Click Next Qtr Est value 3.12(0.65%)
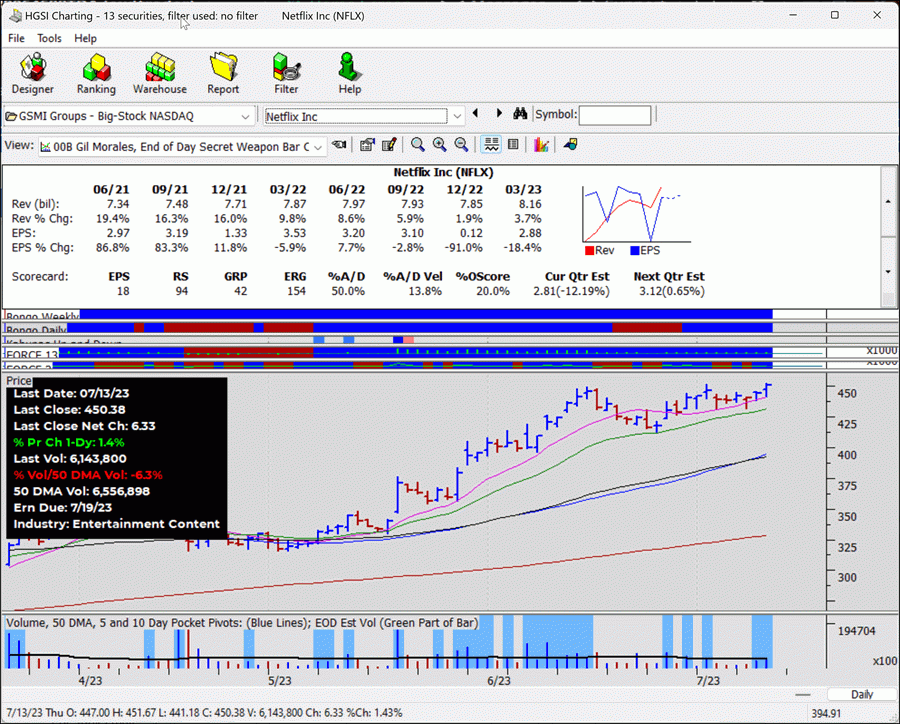Image resolution: width=900 pixels, height=724 pixels. pos(672,292)
